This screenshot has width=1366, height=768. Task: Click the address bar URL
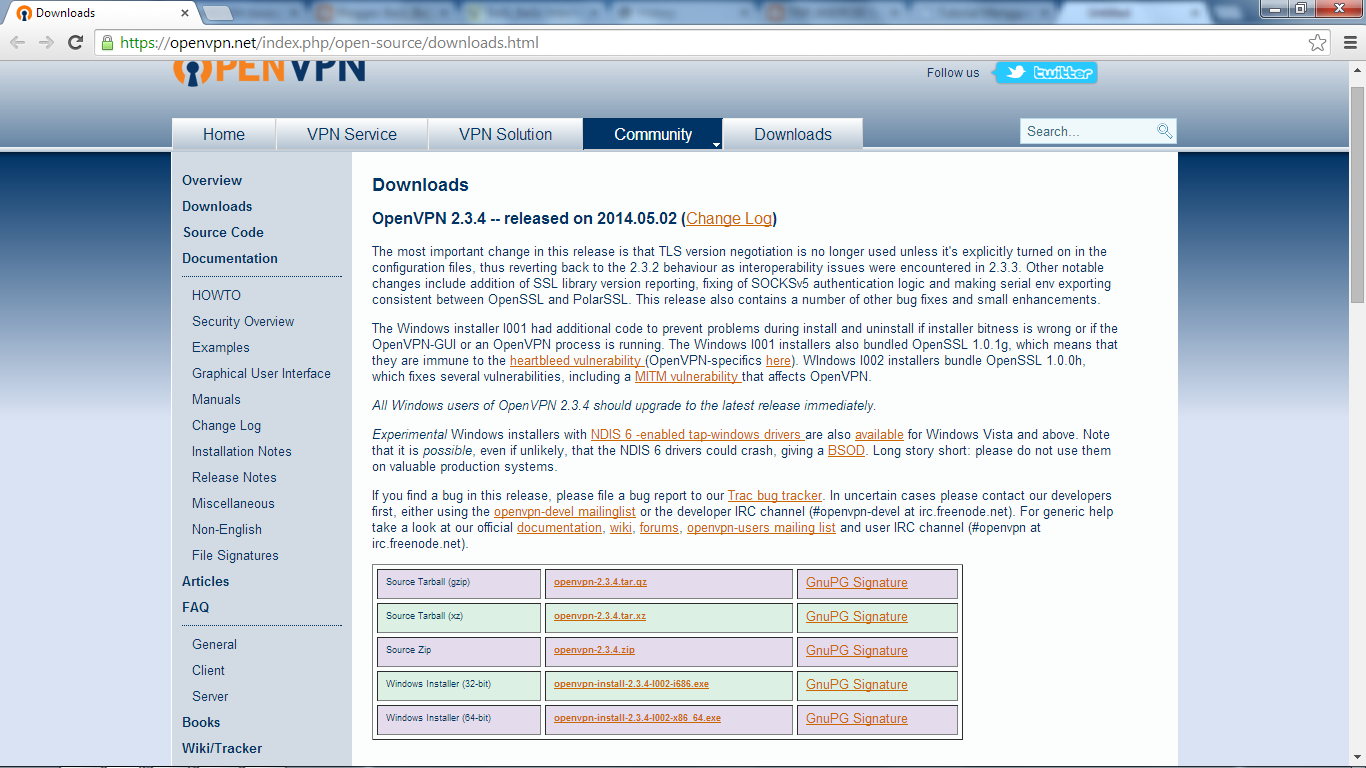click(330, 43)
